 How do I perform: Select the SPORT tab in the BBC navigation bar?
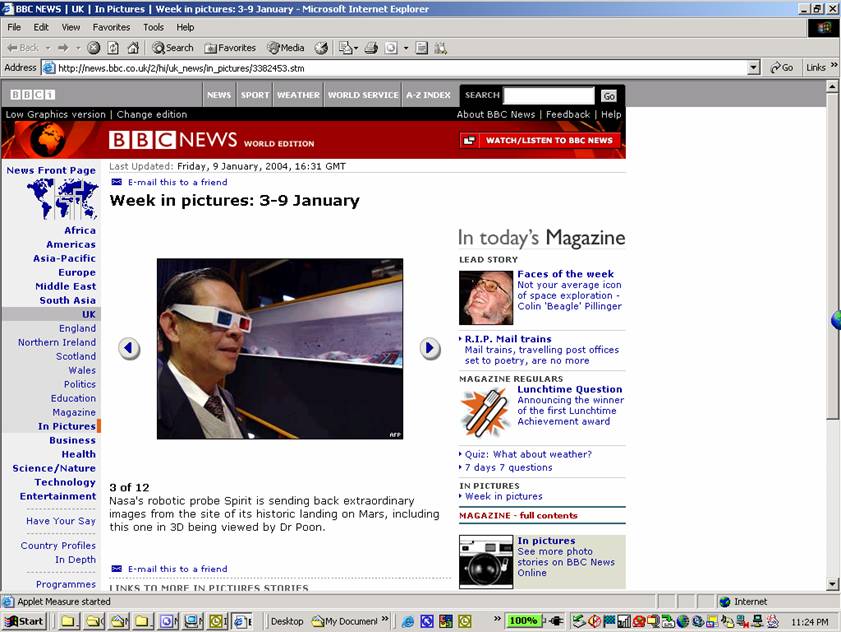255,95
